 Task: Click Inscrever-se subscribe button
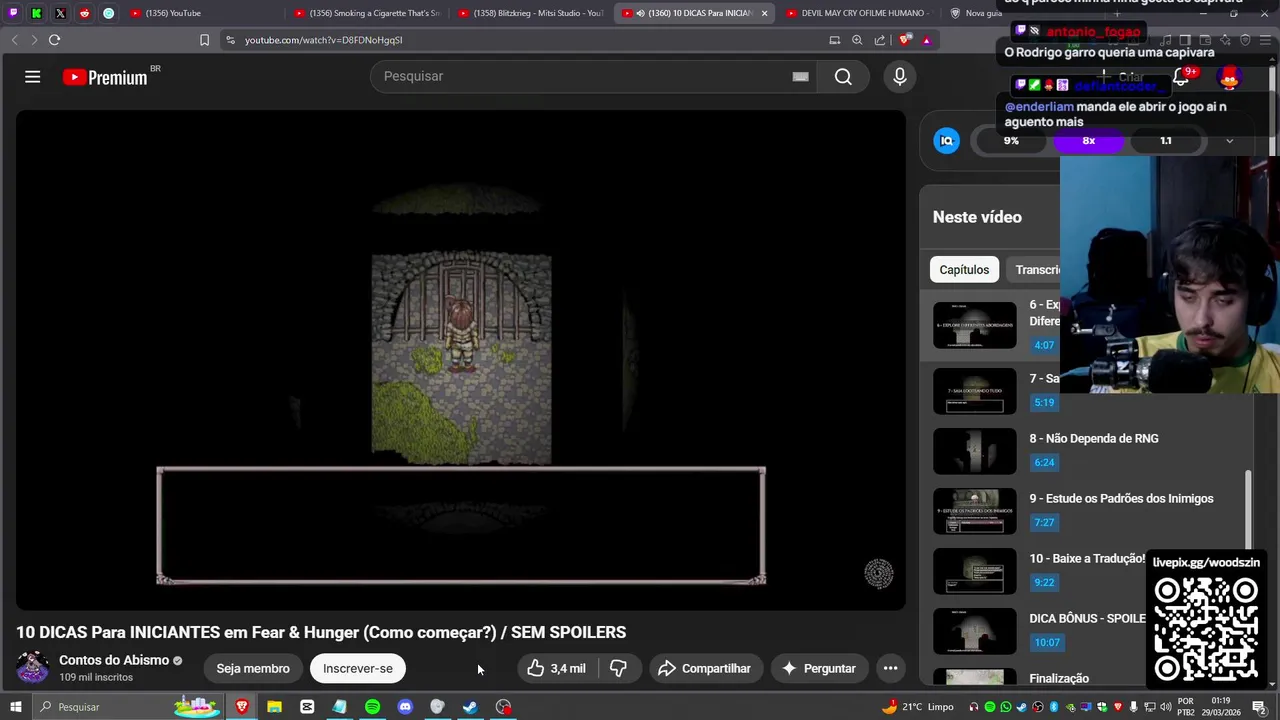tap(357, 668)
